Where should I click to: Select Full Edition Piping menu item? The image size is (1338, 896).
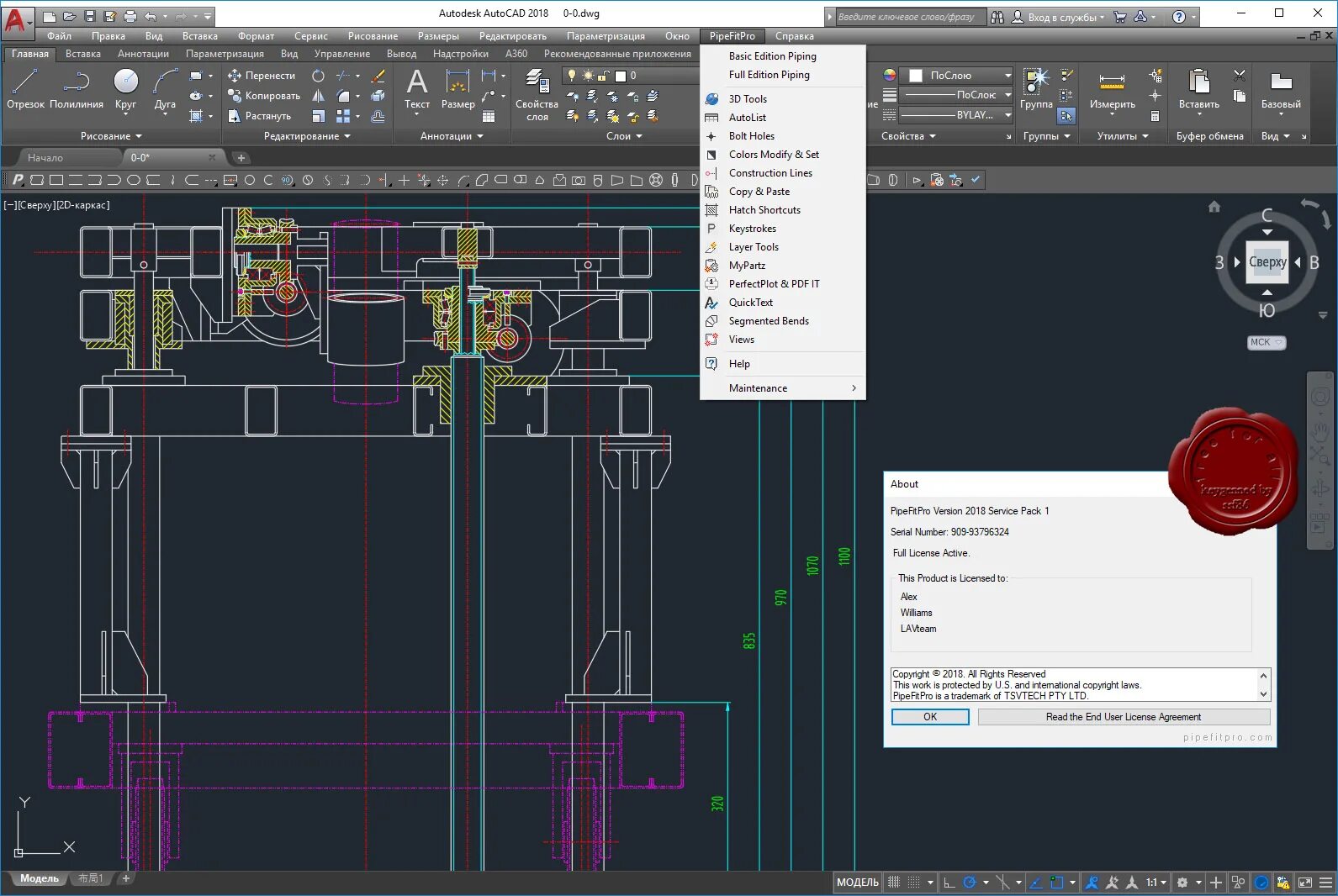coord(769,75)
